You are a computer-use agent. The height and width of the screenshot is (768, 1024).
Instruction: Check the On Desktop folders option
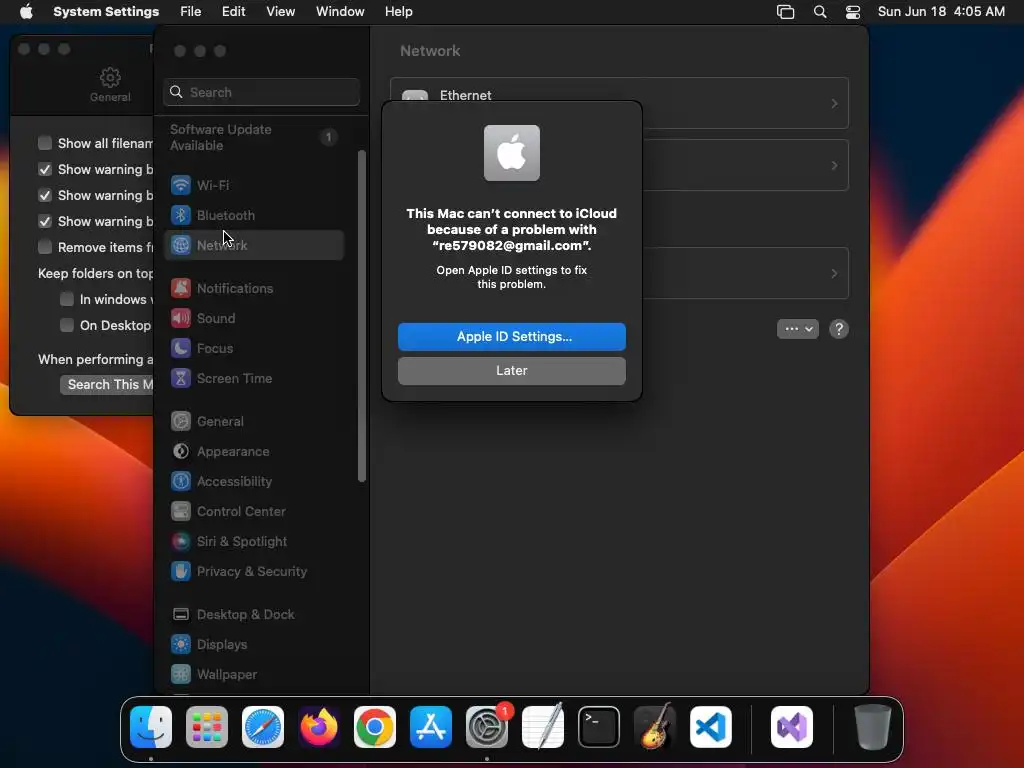(x=67, y=325)
